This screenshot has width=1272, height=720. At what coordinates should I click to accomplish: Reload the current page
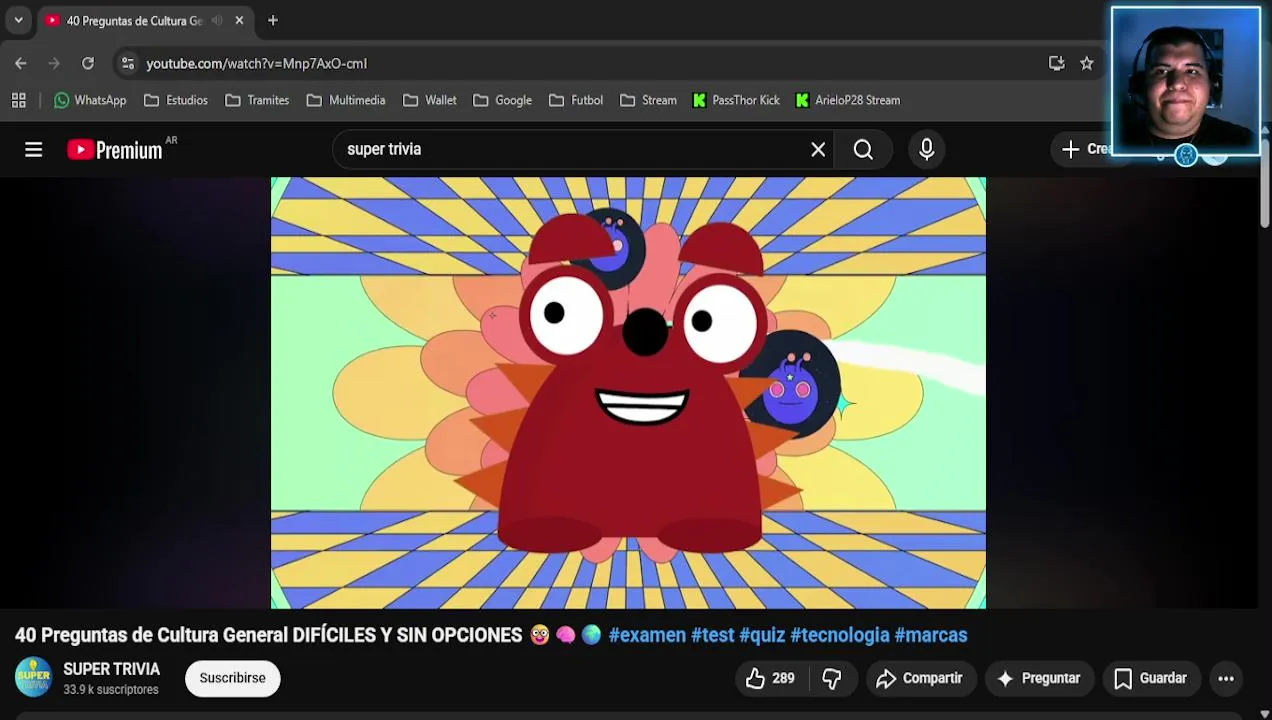[88, 63]
